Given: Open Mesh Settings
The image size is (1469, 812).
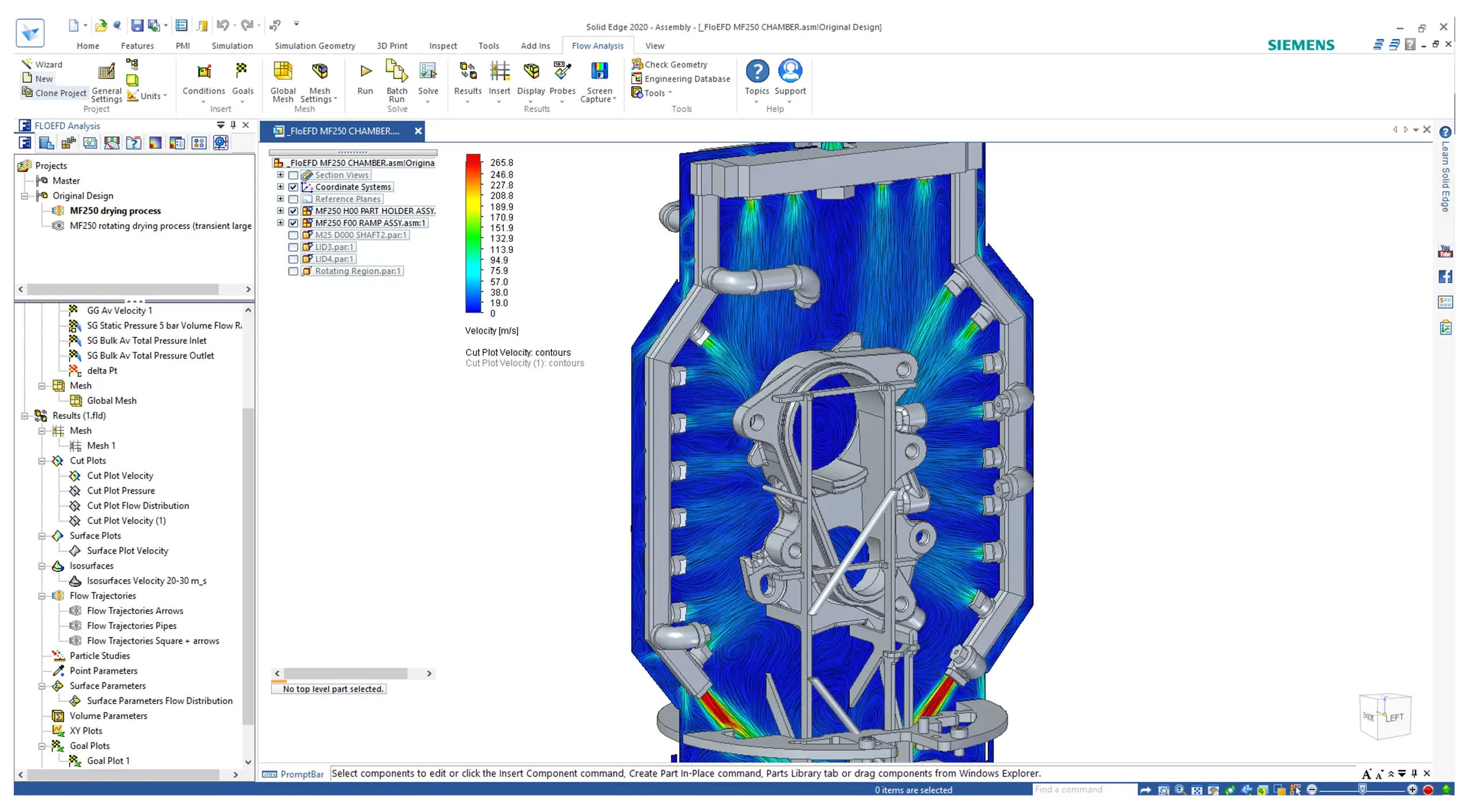Looking at the screenshot, I should [x=319, y=82].
